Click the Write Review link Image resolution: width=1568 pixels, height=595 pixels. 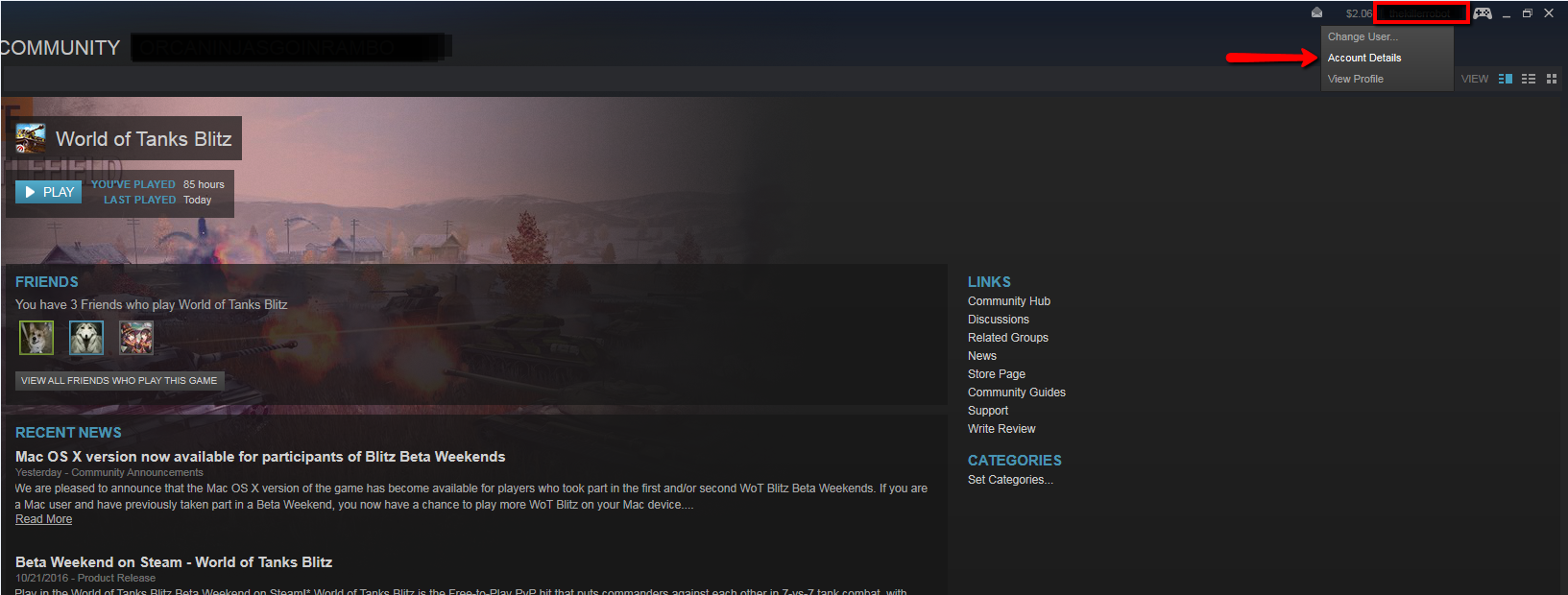coord(1001,429)
